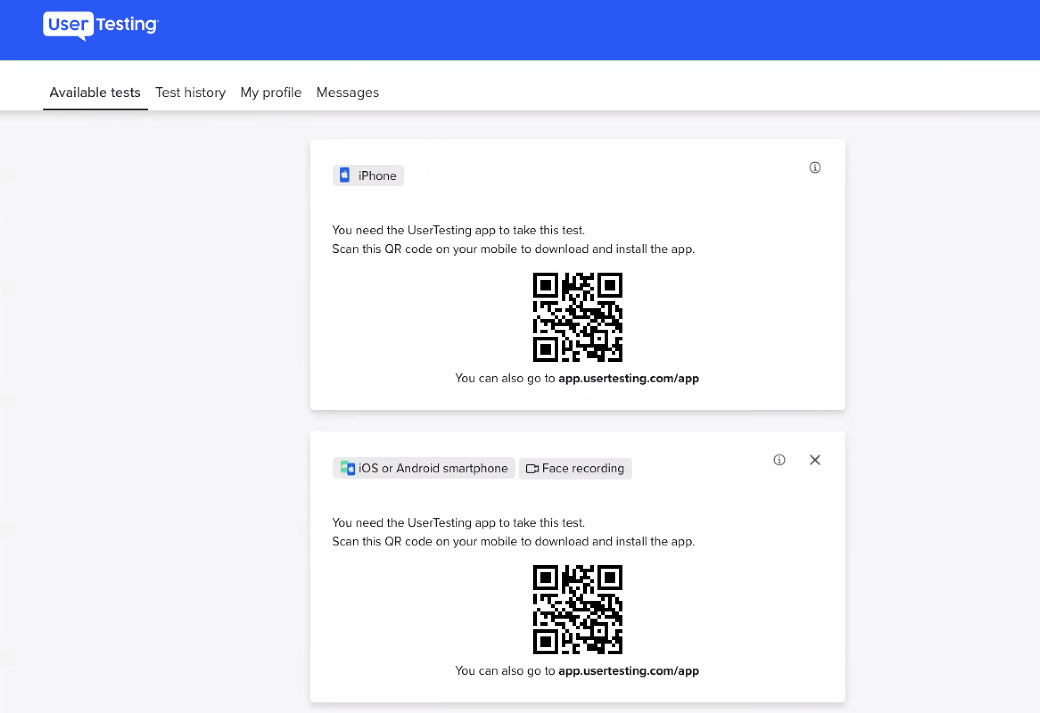Click the 'You need the UserTesting app' text in the iPhone card
This screenshot has width=1040, height=713.
[x=458, y=230]
